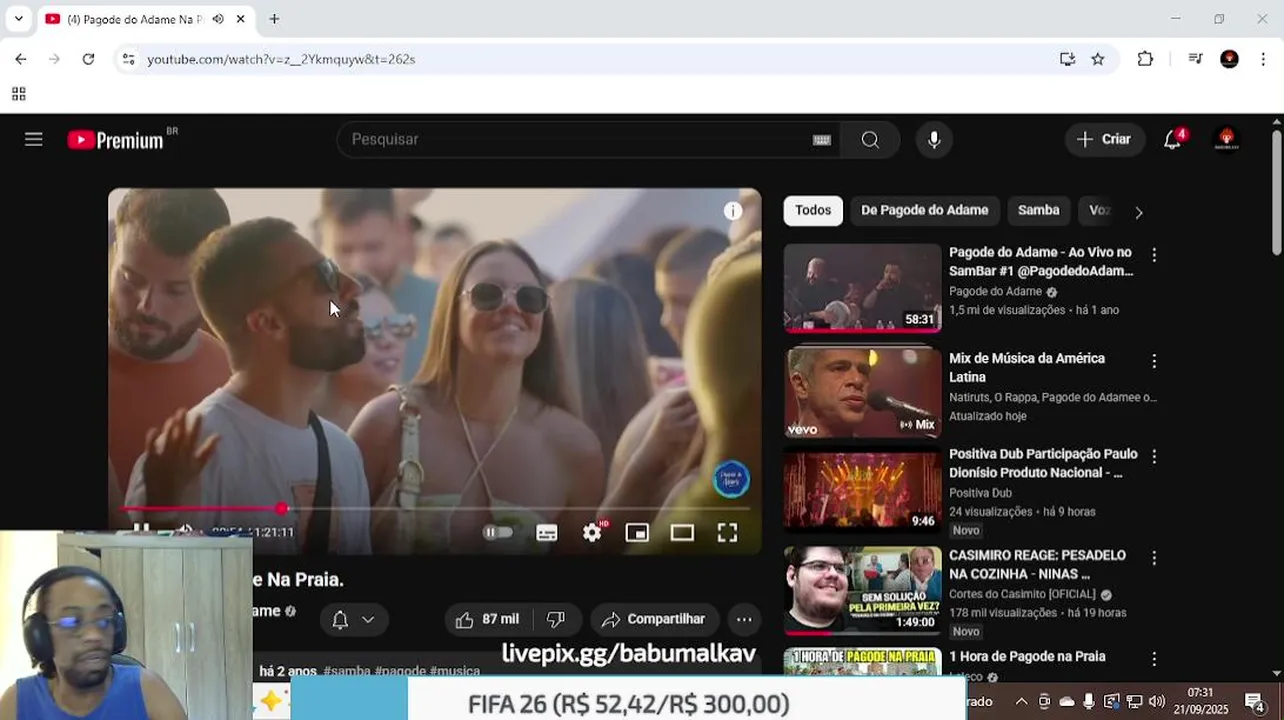The width and height of the screenshot is (1284, 720).
Task: Open the vevo Mix thumbnail
Action: pyautogui.click(x=862, y=392)
